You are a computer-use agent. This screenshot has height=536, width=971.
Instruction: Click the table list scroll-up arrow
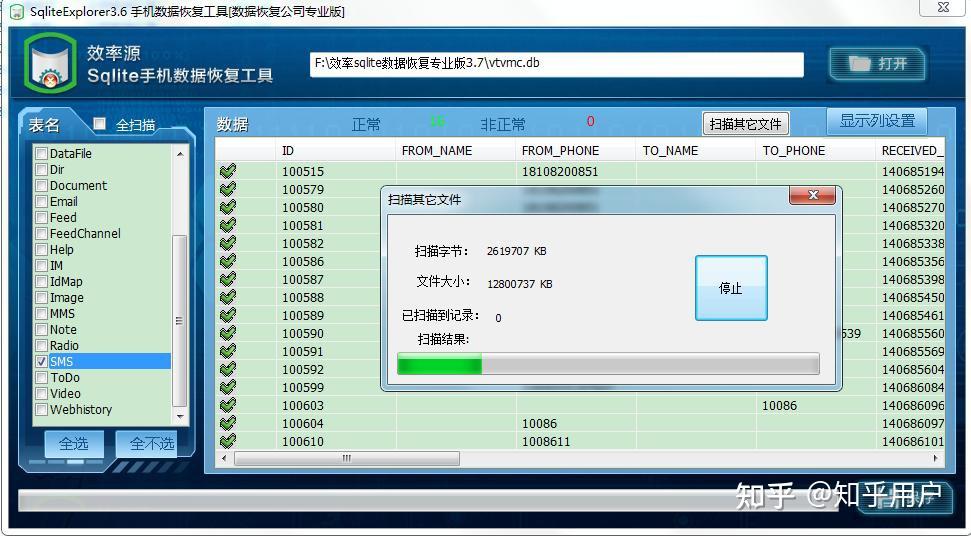tap(180, 153)
